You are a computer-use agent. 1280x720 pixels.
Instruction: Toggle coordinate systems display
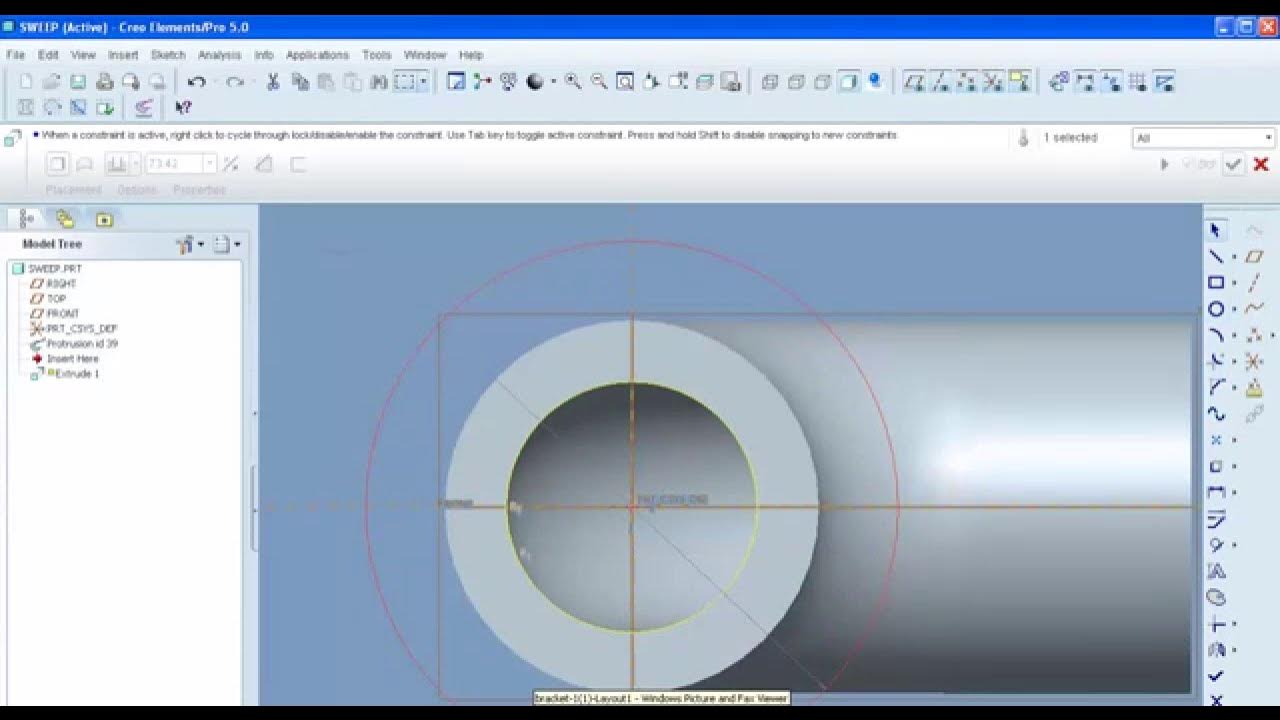(992, 82)
